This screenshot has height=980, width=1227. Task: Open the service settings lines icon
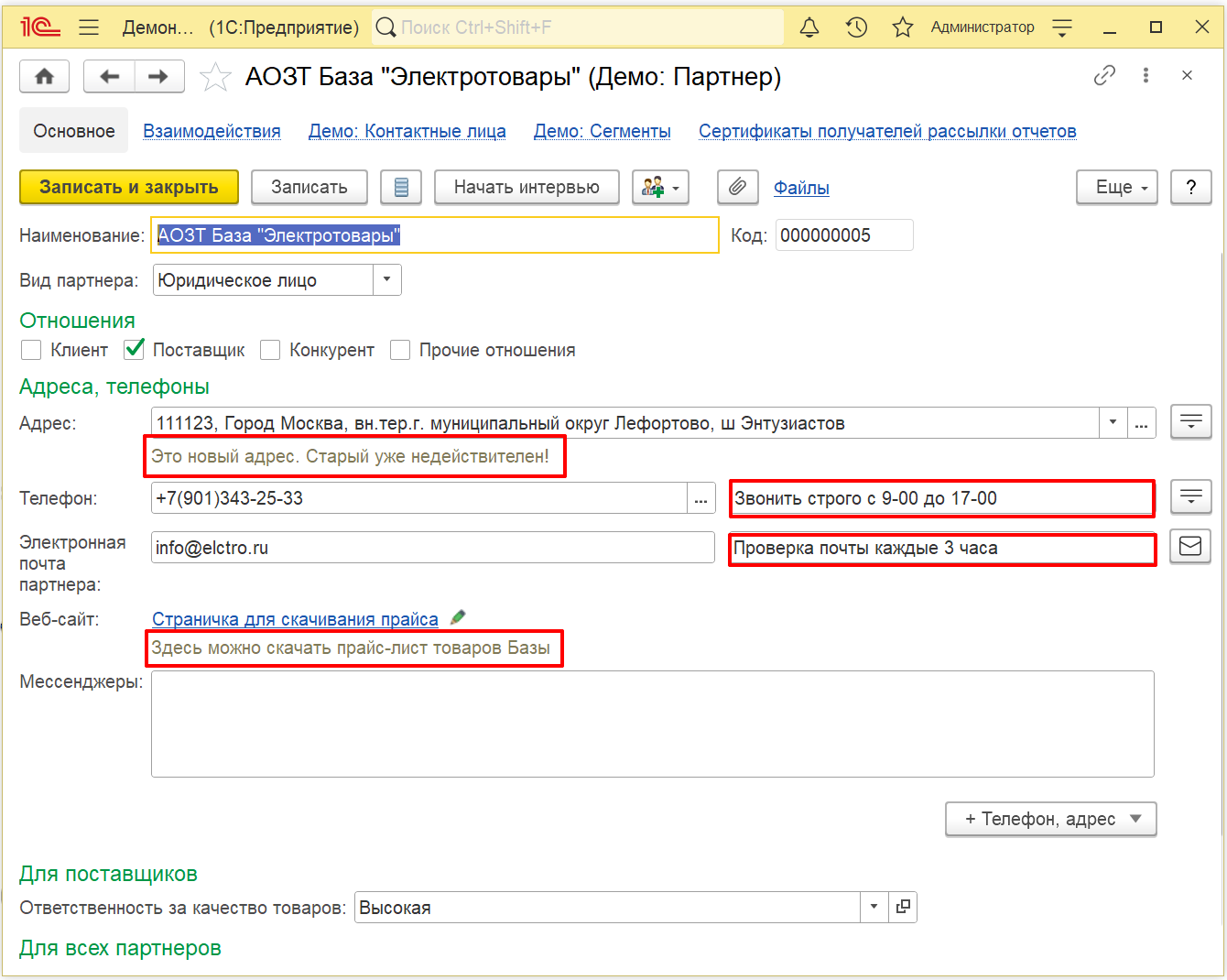click(1062, 27)
